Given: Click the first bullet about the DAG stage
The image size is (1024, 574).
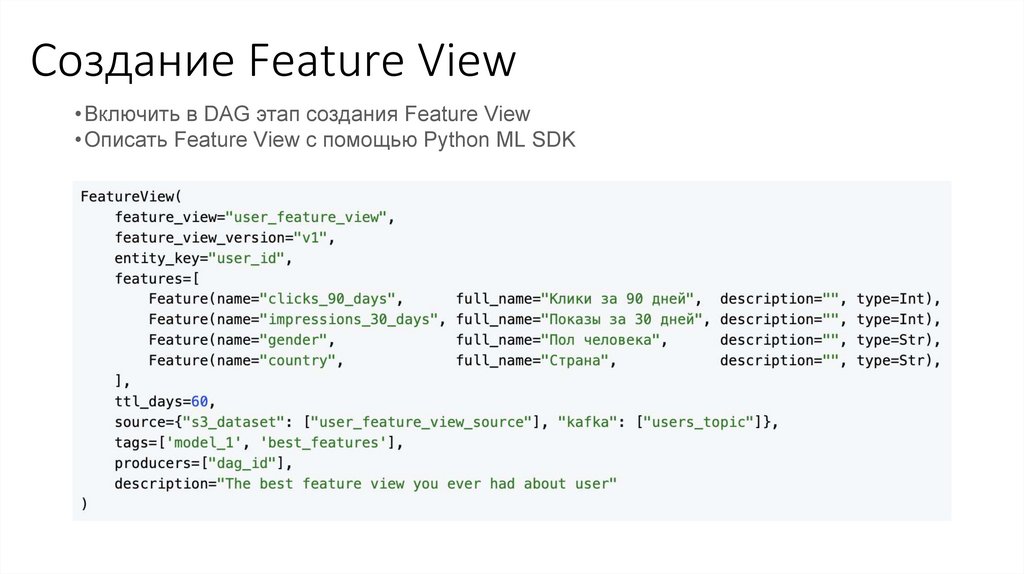Looking at the screenshot, I should [x=307, y=114].
